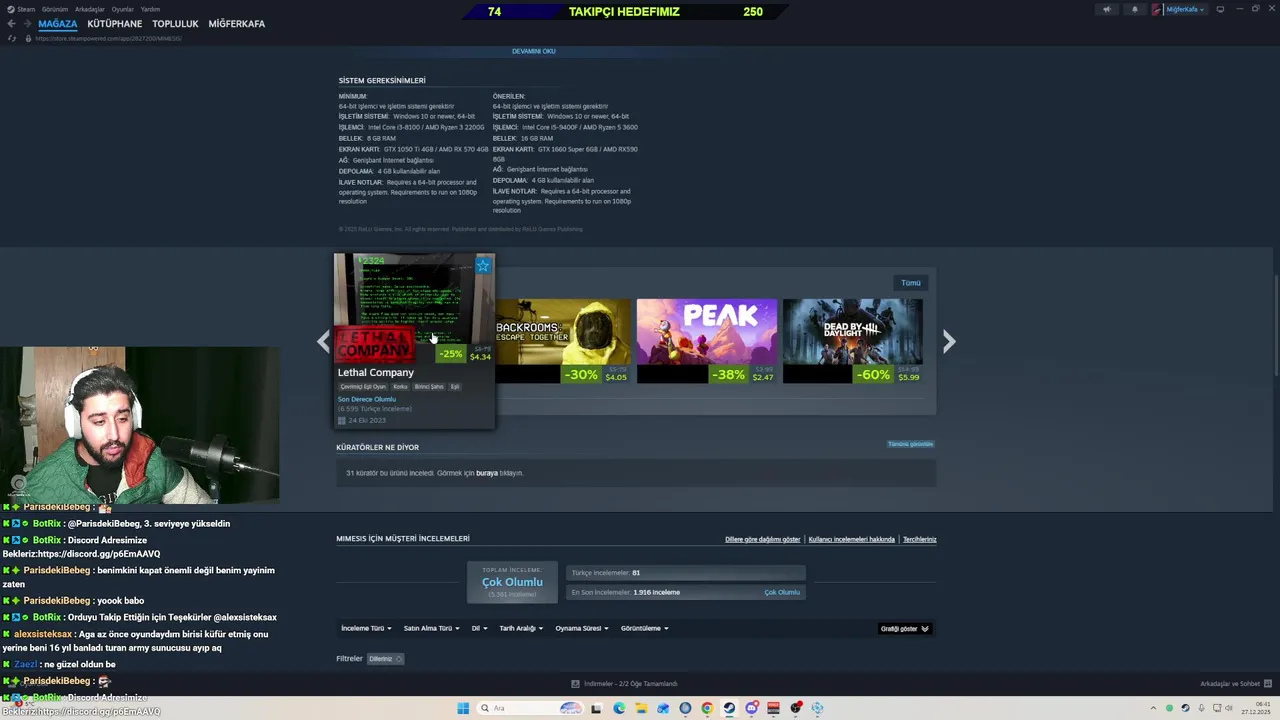Click Dillere göre dağılımı göster link
The image size is (1280, 720).
tap(762, 539)
